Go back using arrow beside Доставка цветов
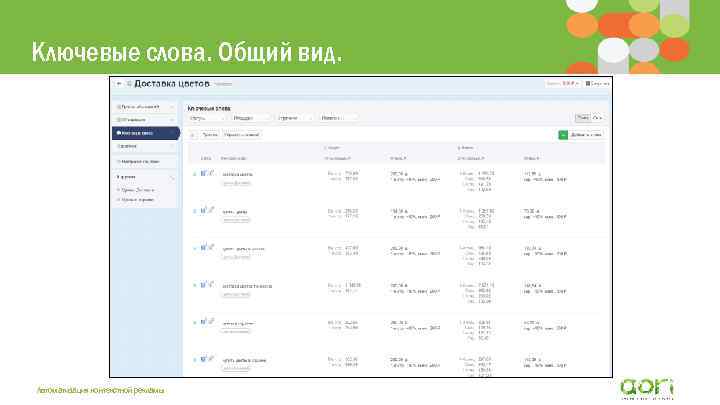Image resolution: width=720 pixels, height=405 pixels. (x=119, y=84)
